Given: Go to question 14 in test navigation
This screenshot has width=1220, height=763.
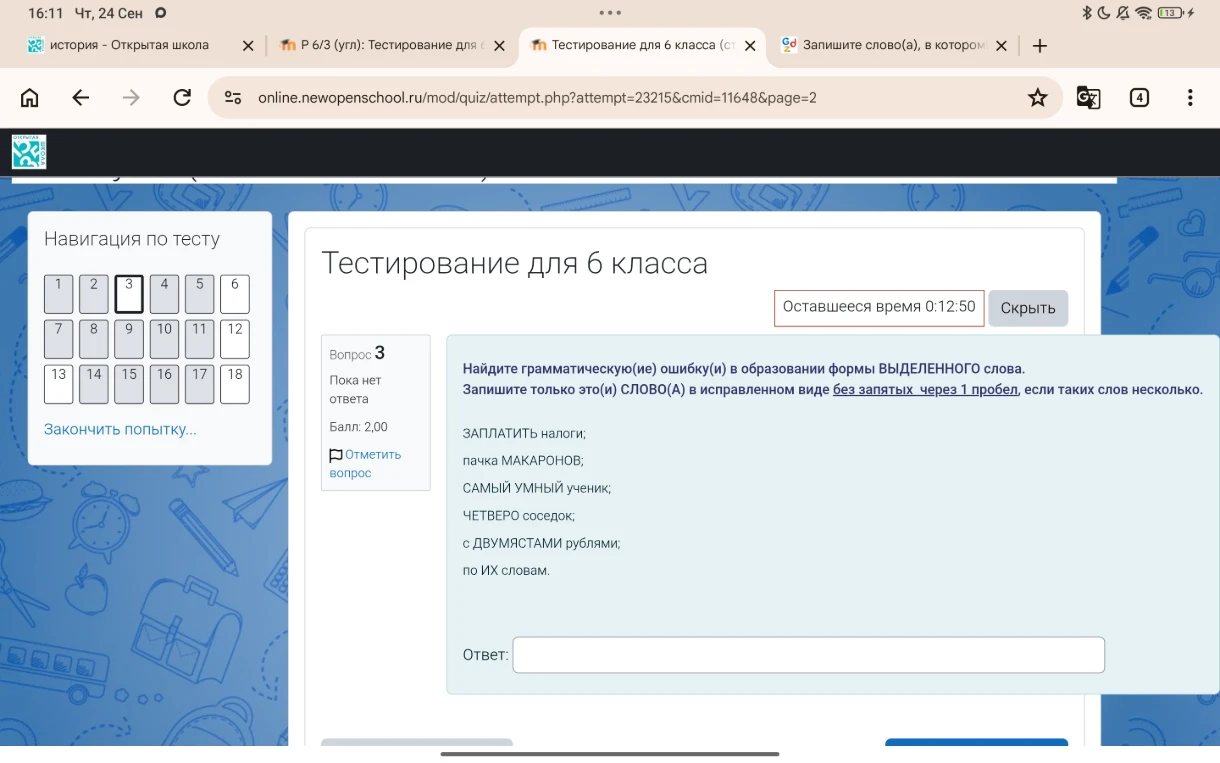Looking at the screenshot, I should point(94,384).
